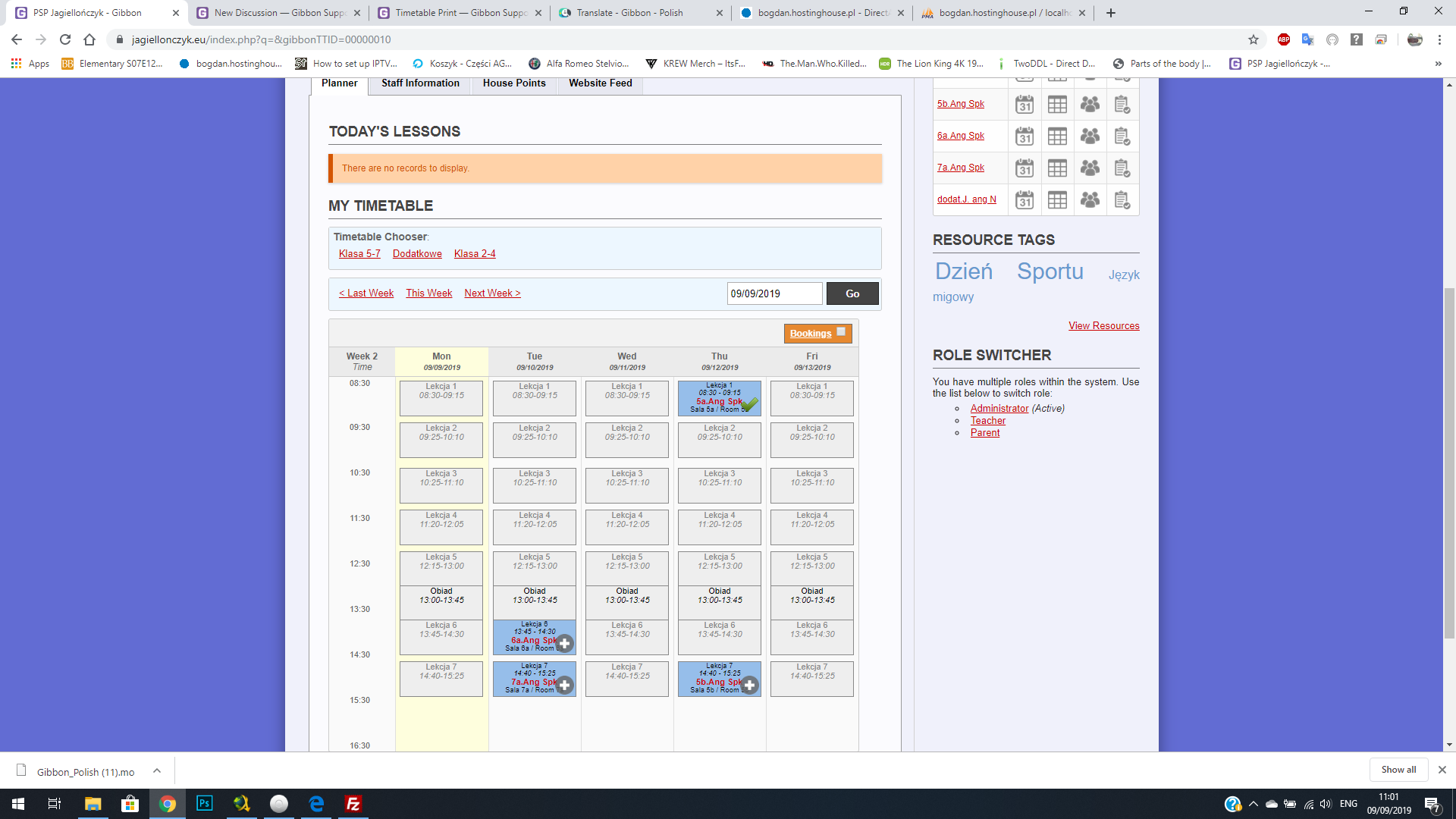1456x819 pixels.
Task: Add lesson plan plus icon on Thursday 5b.Ang Spk
Action: click(750, 686)
